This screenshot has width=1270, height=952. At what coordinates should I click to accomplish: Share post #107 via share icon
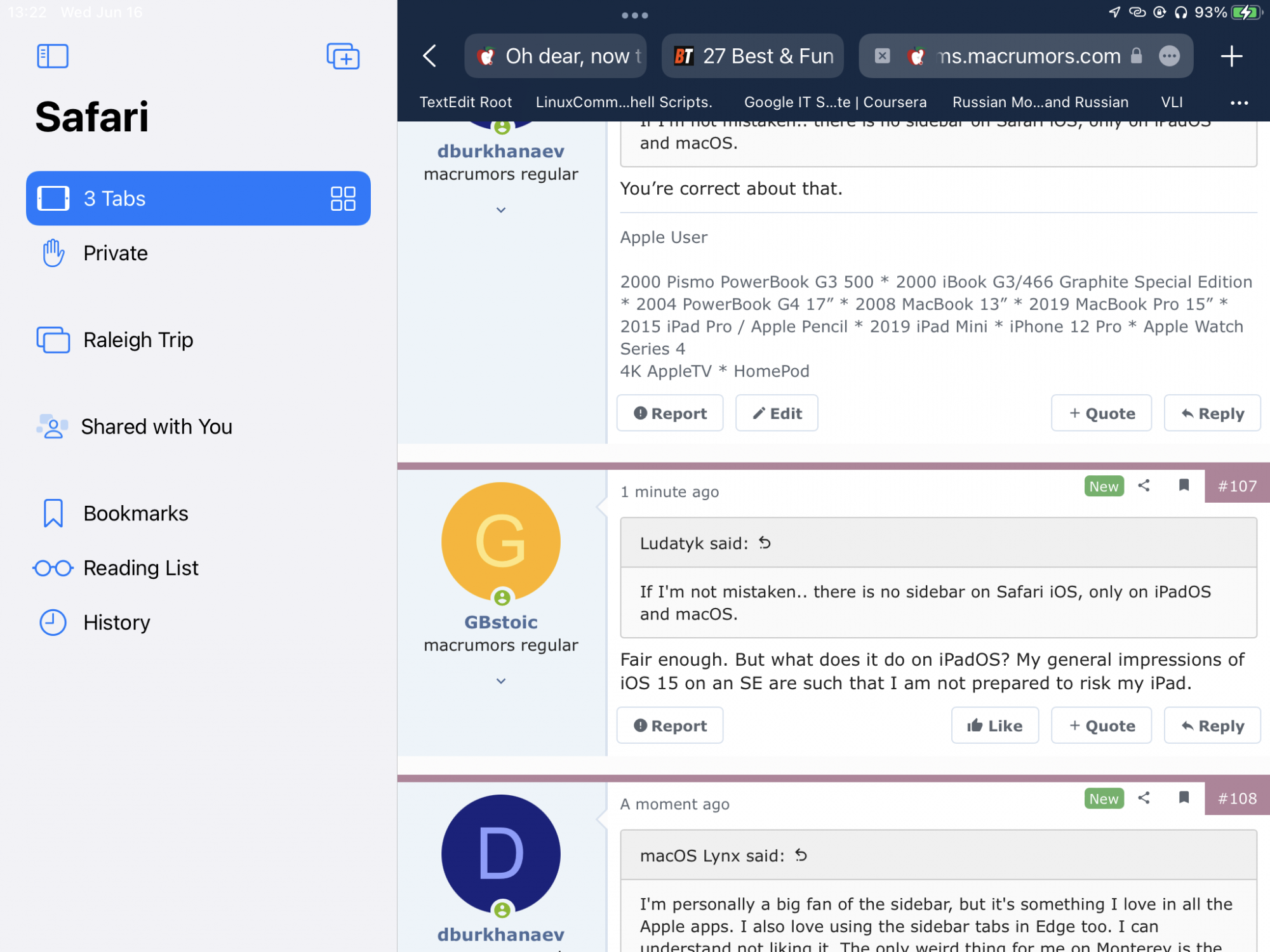[x=1144, y=486]
